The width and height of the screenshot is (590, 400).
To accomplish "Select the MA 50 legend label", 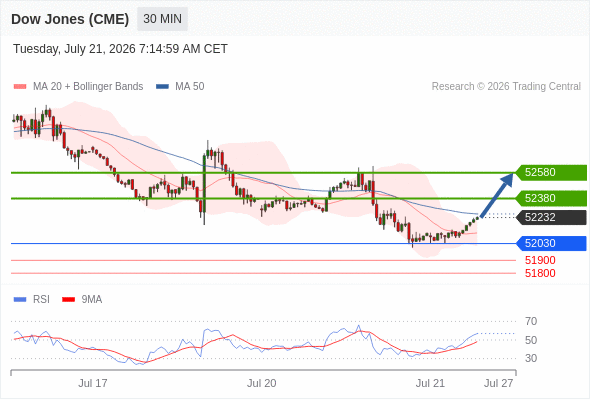I will (190, 87).
